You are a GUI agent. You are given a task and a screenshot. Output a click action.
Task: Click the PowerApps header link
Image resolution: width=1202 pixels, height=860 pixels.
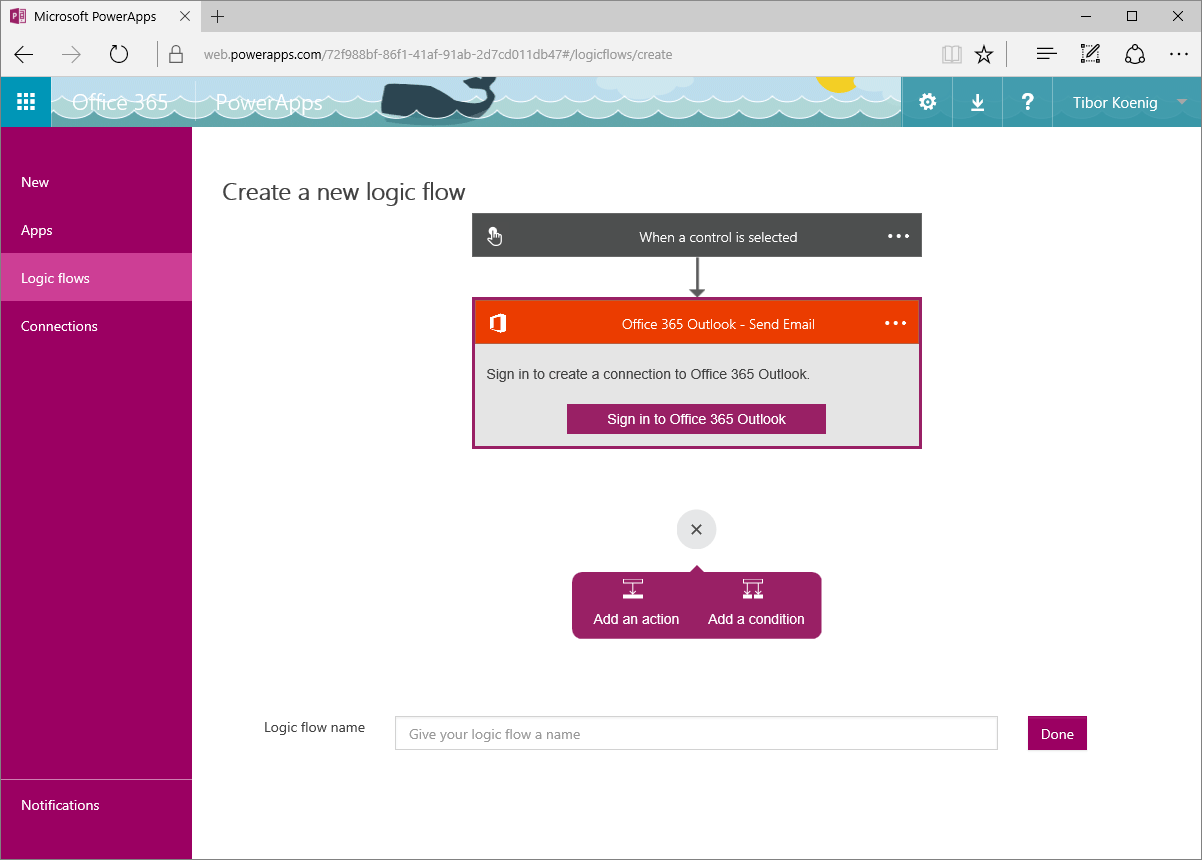tap(269, 102)
